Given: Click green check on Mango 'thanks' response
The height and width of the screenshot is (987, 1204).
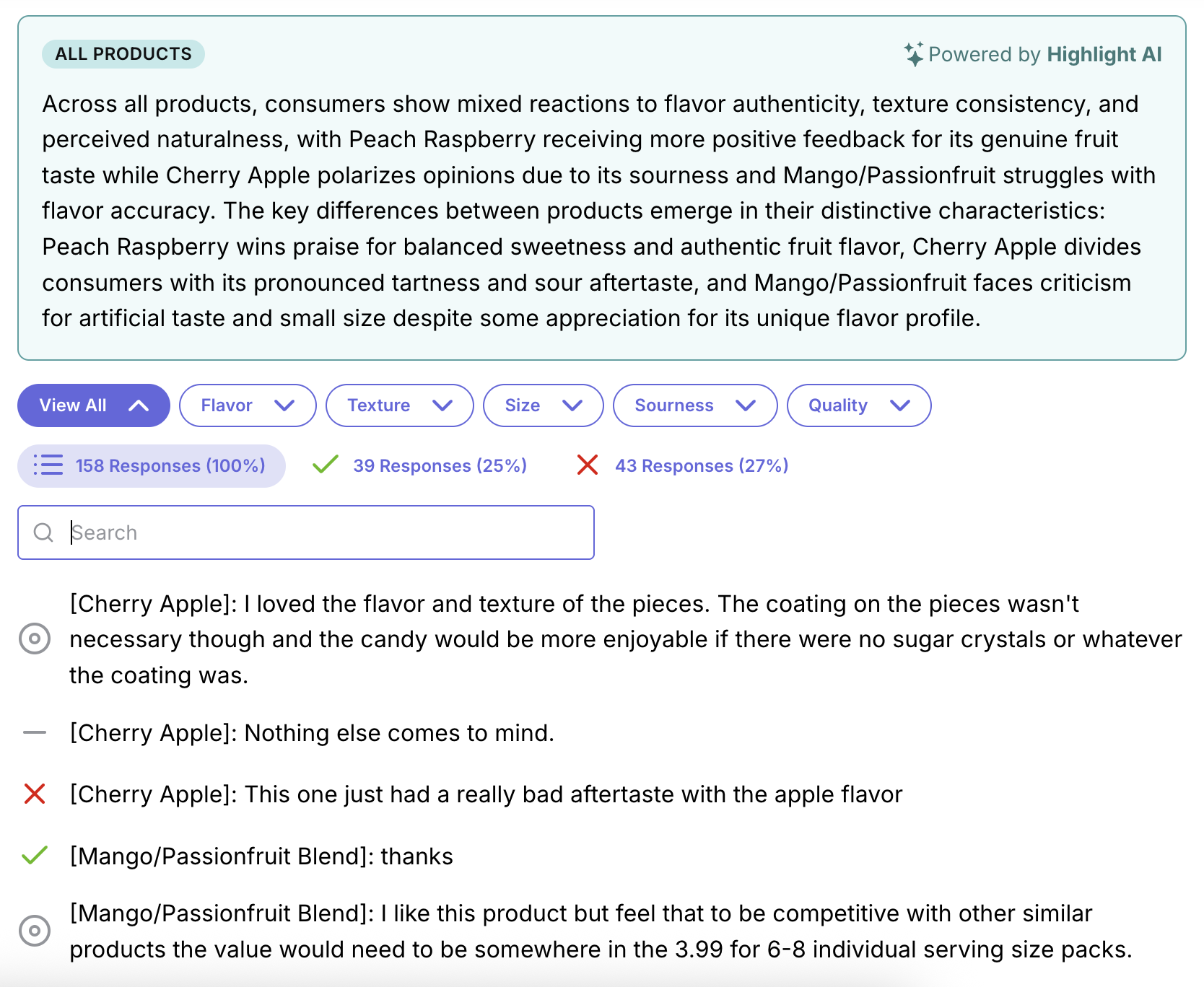Looking at the screenshot, I should point(35,856).
